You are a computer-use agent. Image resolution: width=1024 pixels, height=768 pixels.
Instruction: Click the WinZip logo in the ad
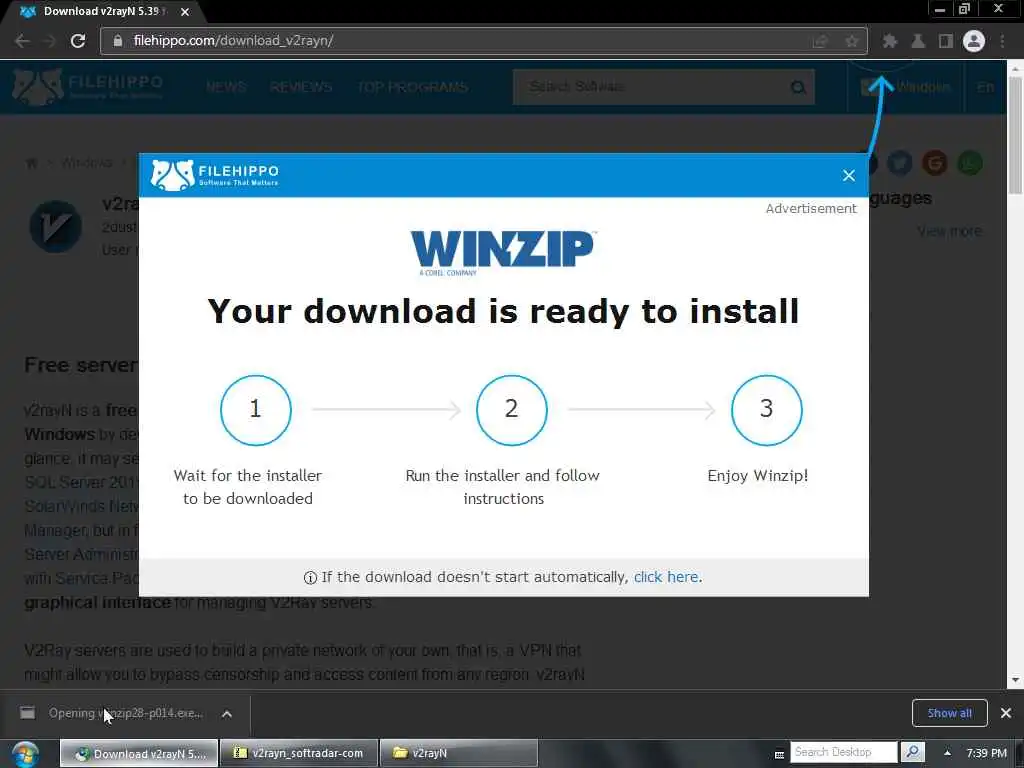click(x=502, y=253)
